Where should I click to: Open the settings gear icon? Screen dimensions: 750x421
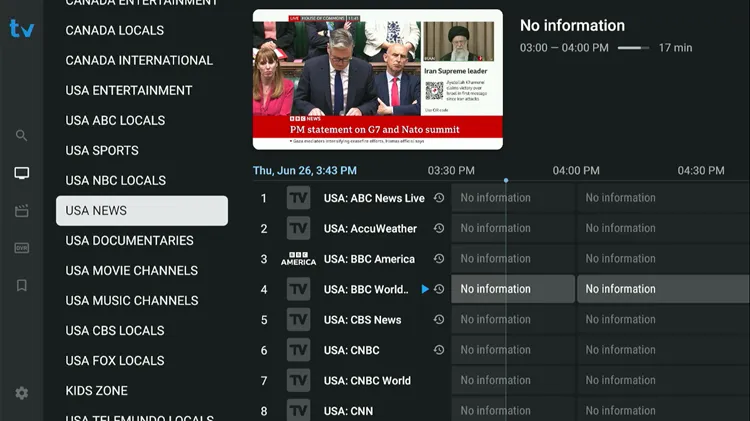click(x=22, y=393)
